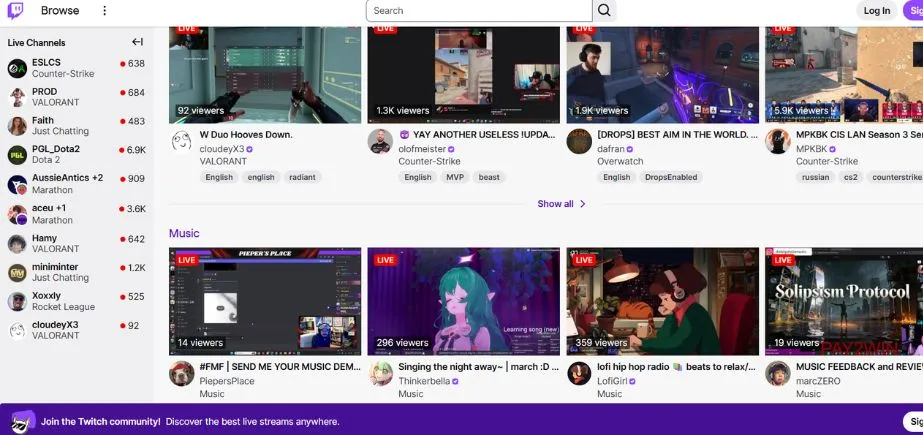The width and height of the screenshot is (923, 435).
Task: Open miniminter channel avatar
Action: (17, 273)
